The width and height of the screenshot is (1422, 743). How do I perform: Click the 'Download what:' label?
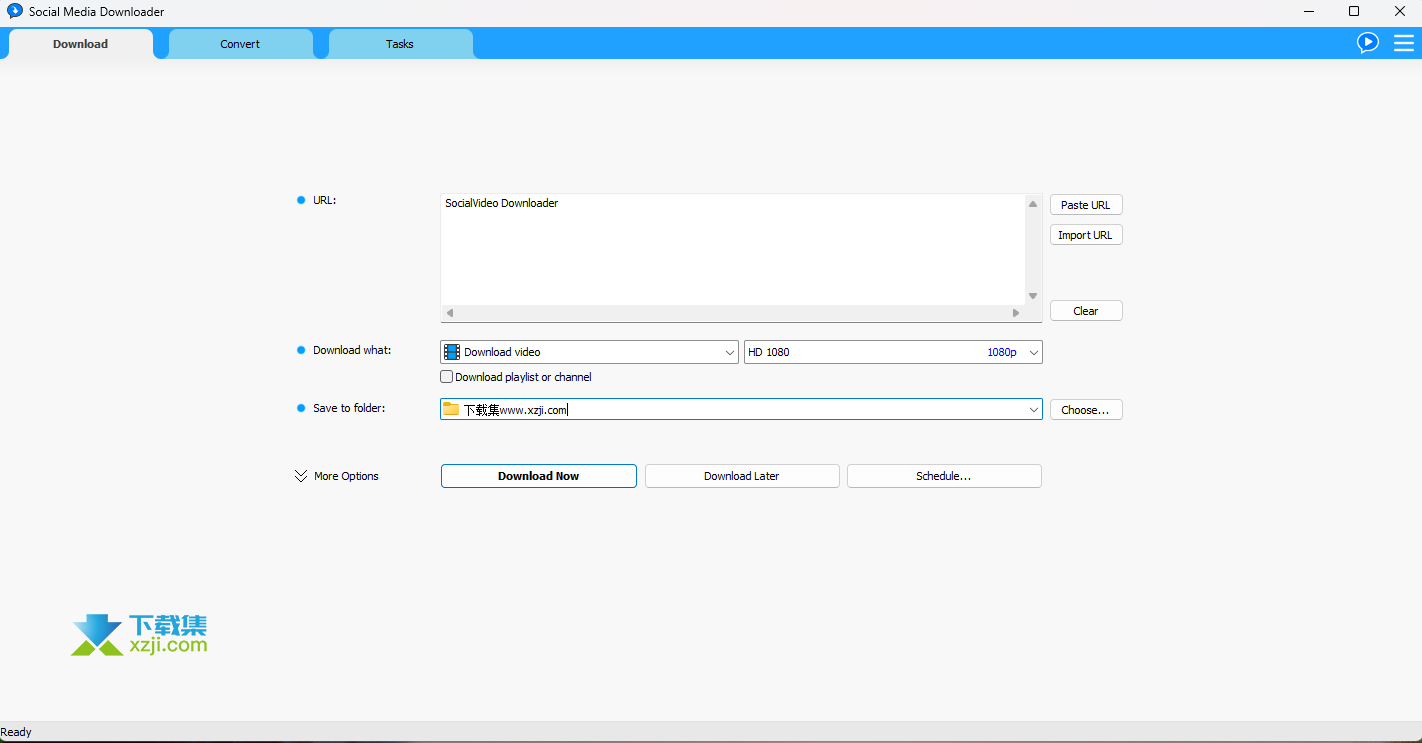click(352, 350)
